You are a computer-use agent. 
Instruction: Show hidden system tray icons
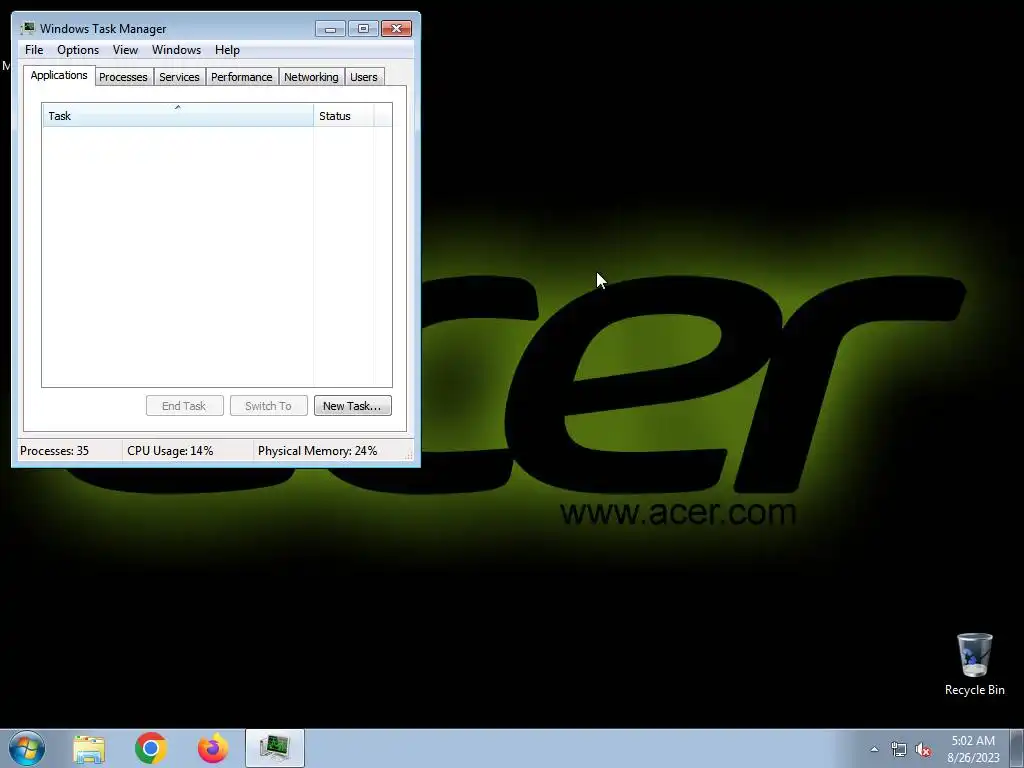click(874, 749)
